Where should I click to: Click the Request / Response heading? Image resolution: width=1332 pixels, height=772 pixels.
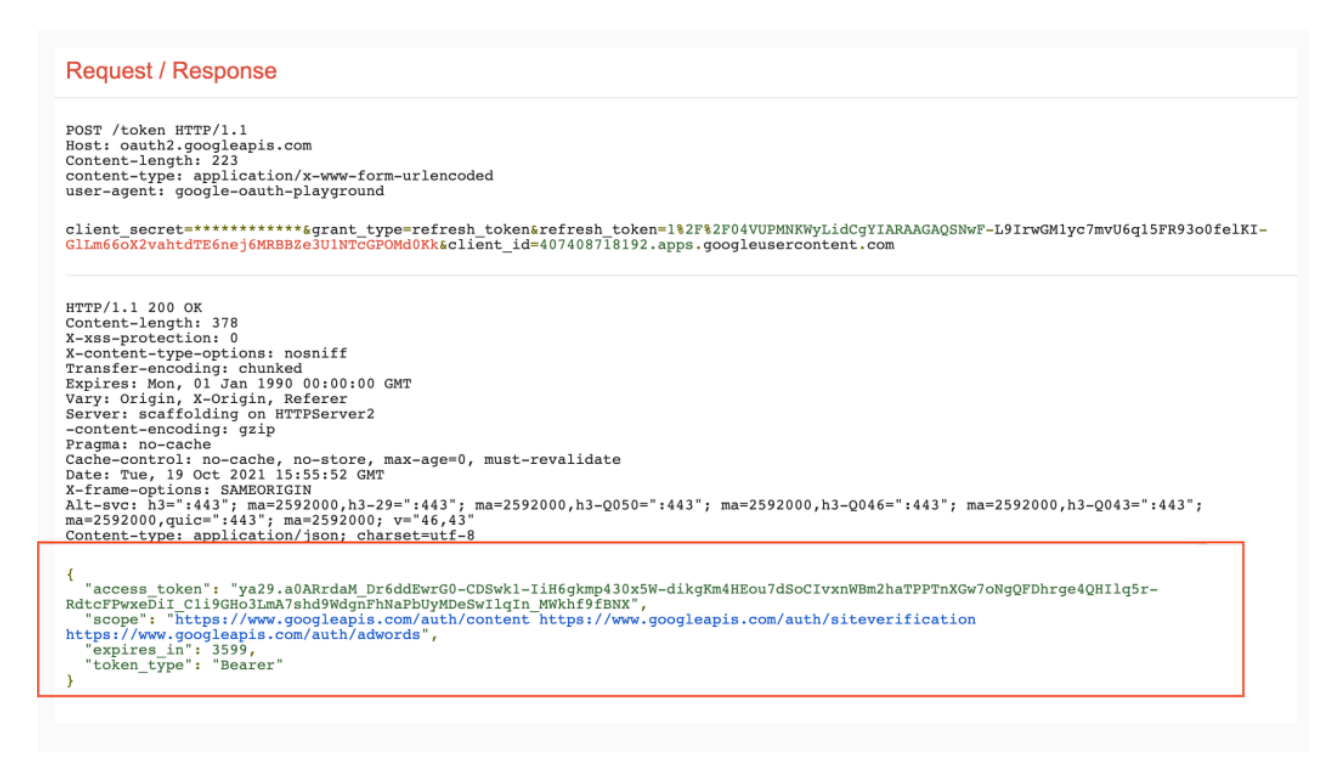pos(171,71)
